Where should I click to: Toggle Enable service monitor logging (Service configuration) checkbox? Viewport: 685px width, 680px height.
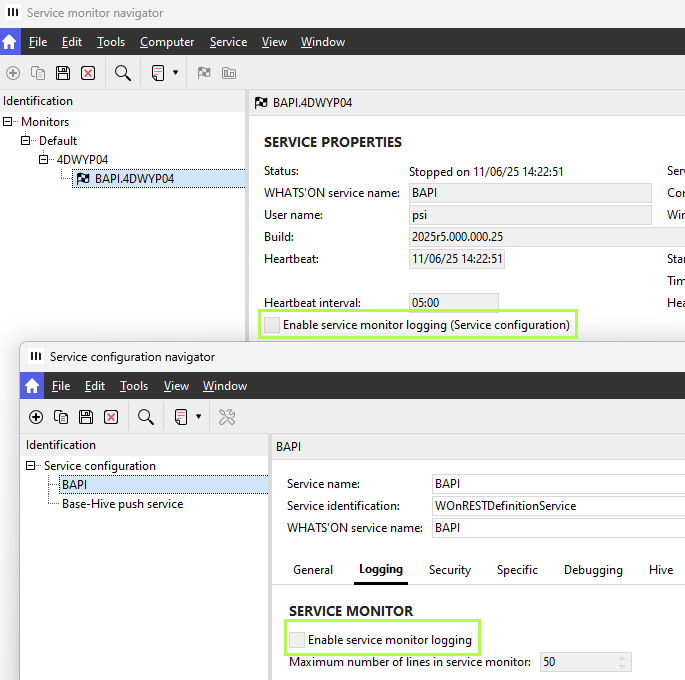tap(272, 325)
